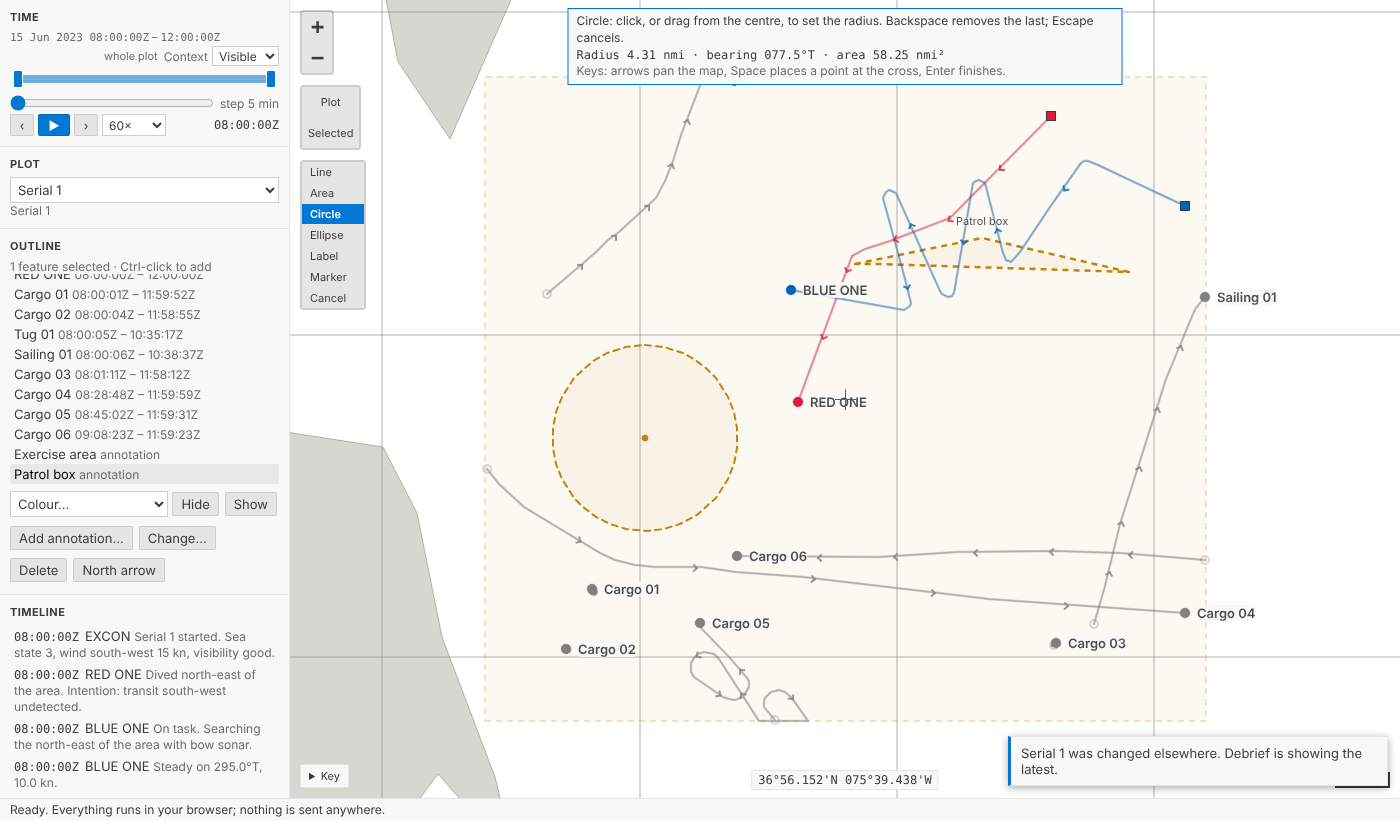Image resolution: width=1400 pixels, height=820 pixels.
Task: Click the cursor coordinates readout
Action: pyautogui.click(x=844, y=780)
